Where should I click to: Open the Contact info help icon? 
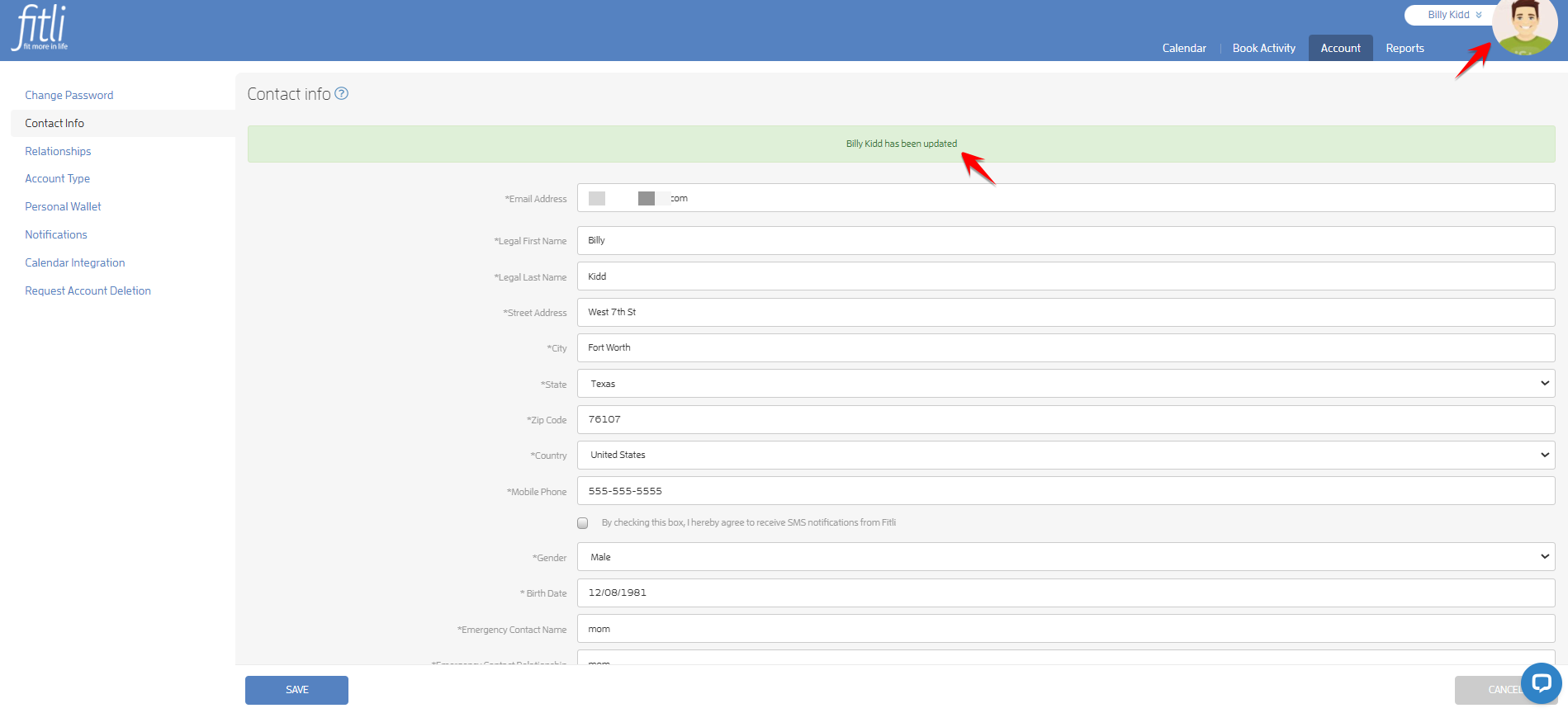341,93
